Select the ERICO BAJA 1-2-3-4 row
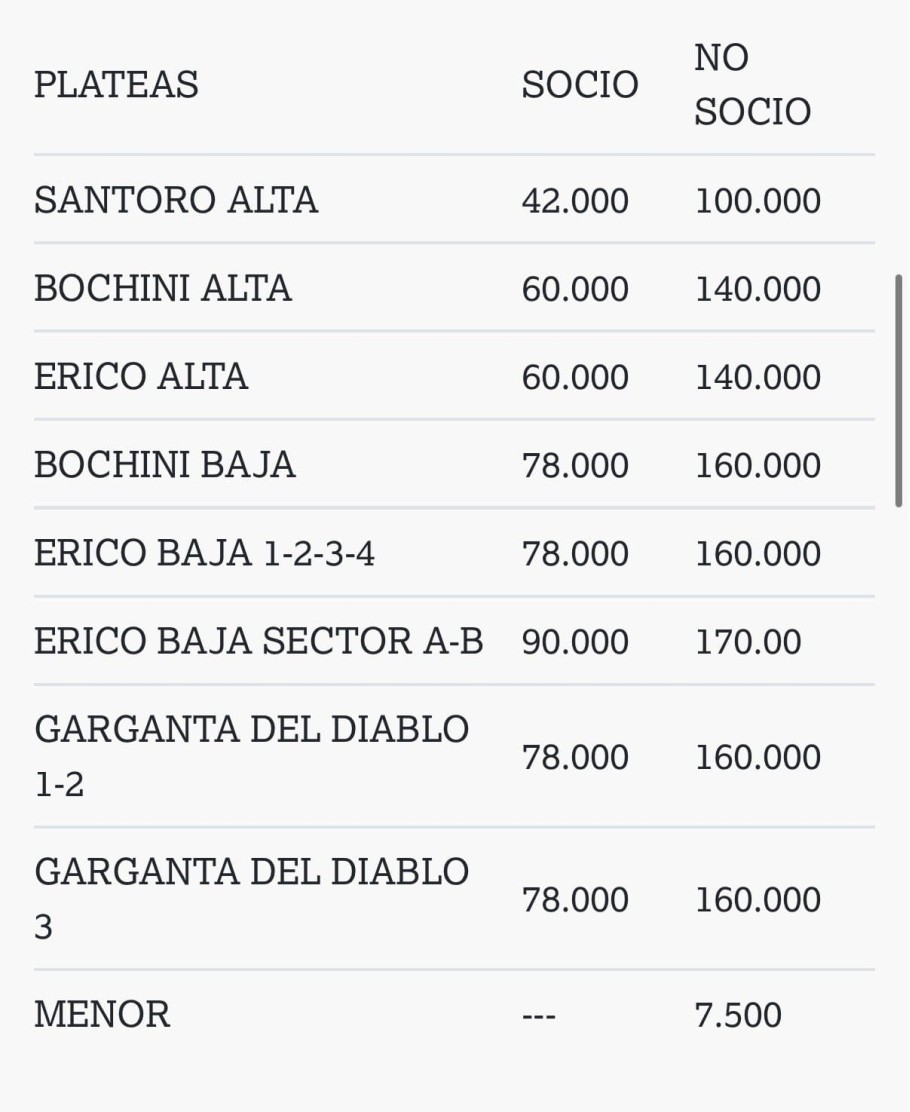 pyautogui.click(x=204, y=553)
